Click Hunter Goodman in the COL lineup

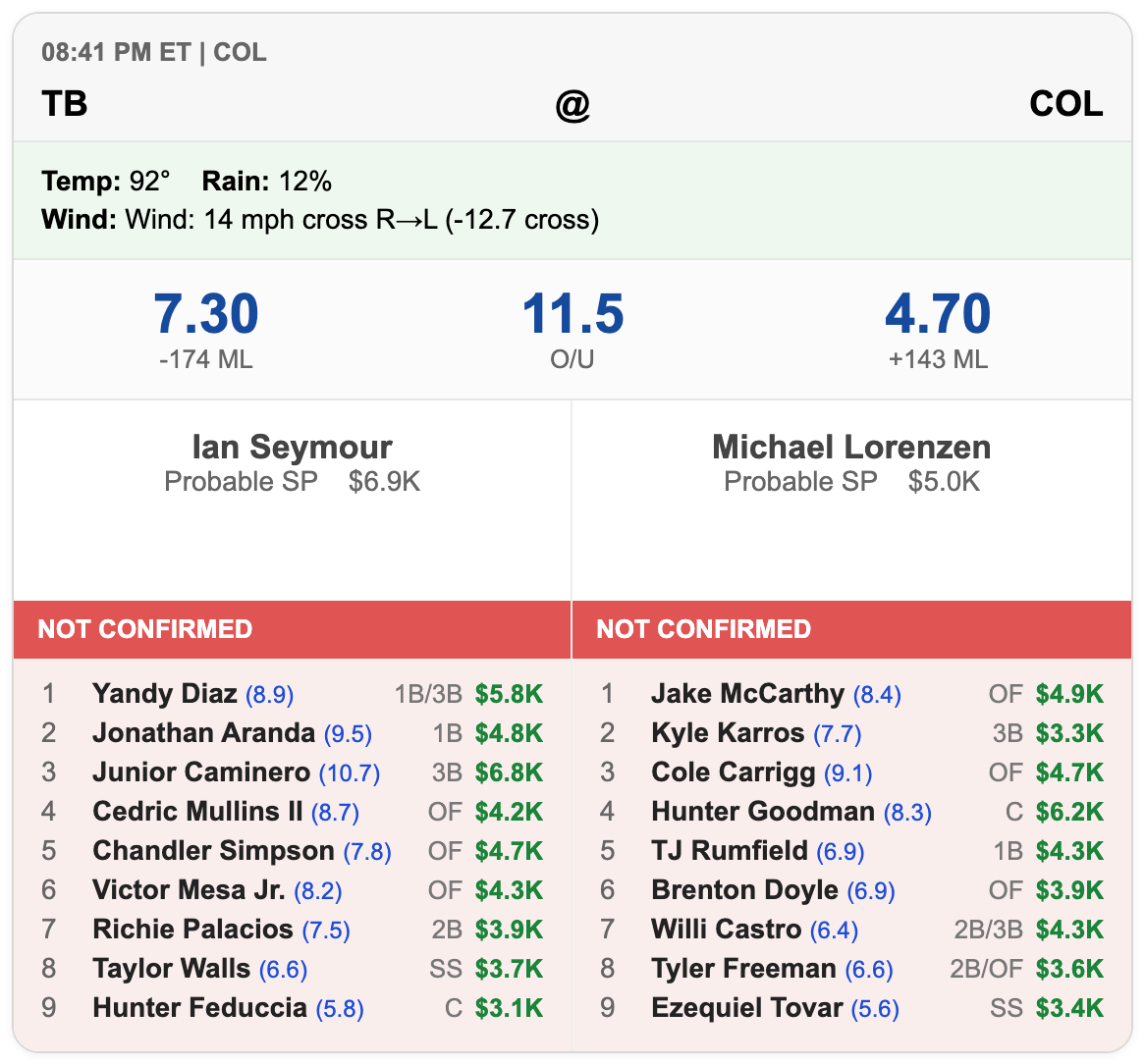pyautogui.click(x=763, y=812)
